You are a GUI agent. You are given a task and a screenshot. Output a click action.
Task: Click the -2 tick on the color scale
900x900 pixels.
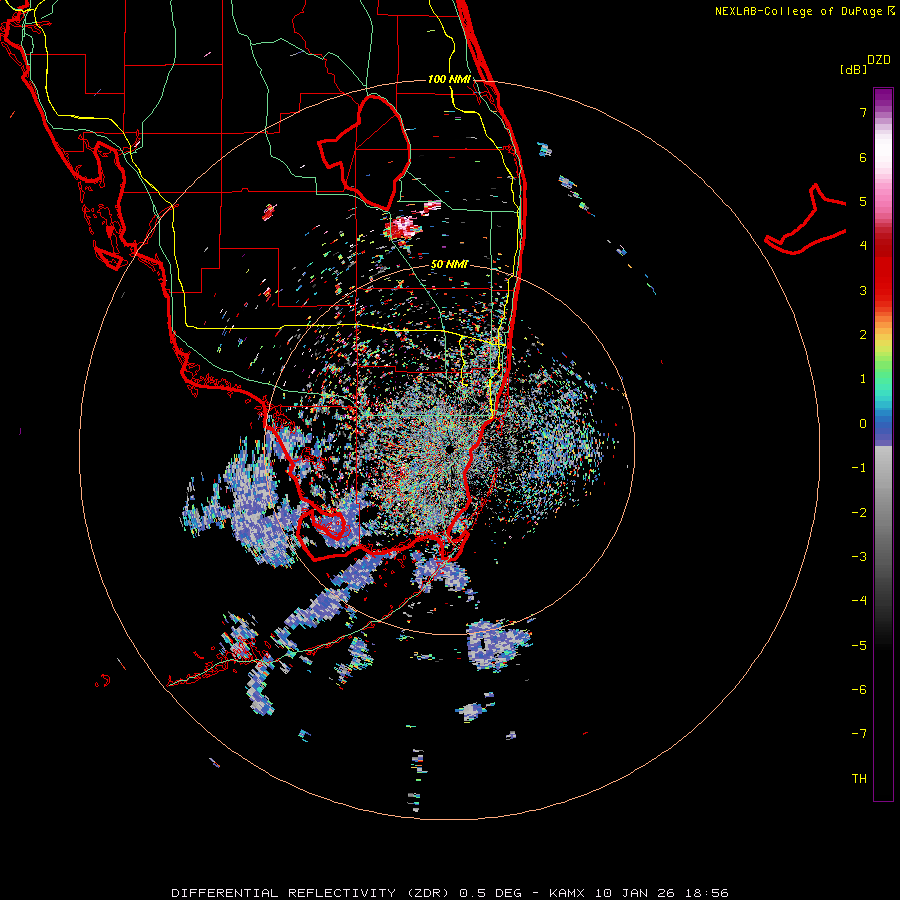pyautogui.click(x=859, y=512)
